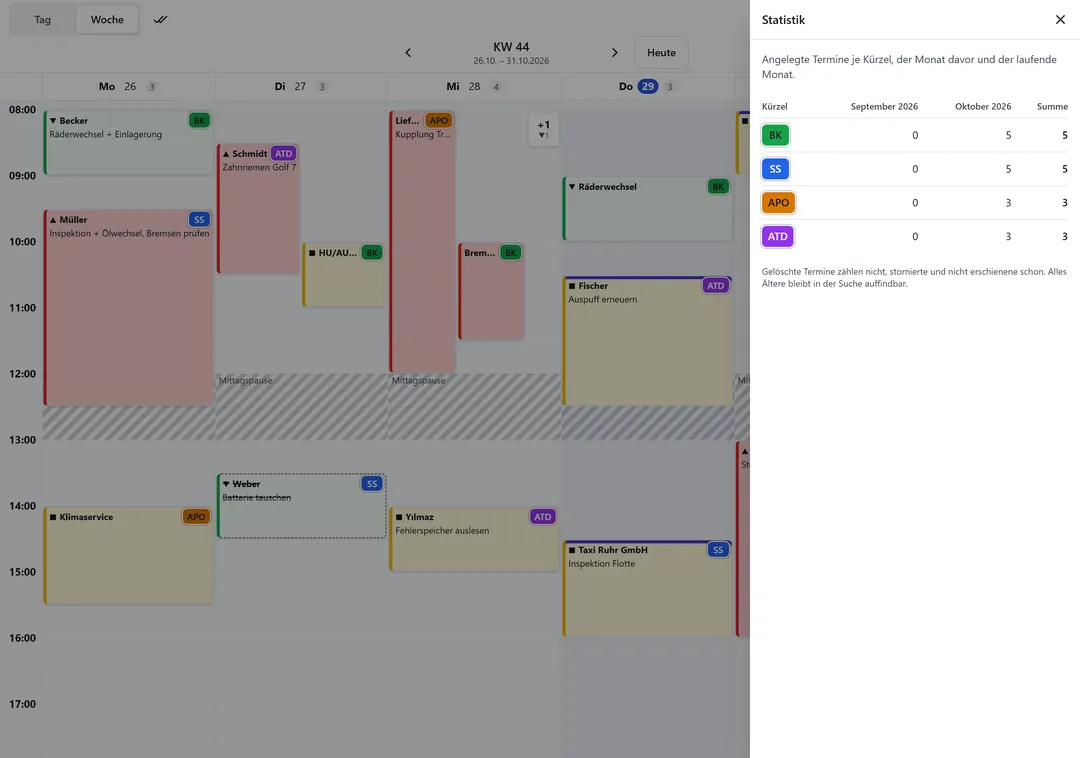Close the Statistik panel

(1060, 19)
